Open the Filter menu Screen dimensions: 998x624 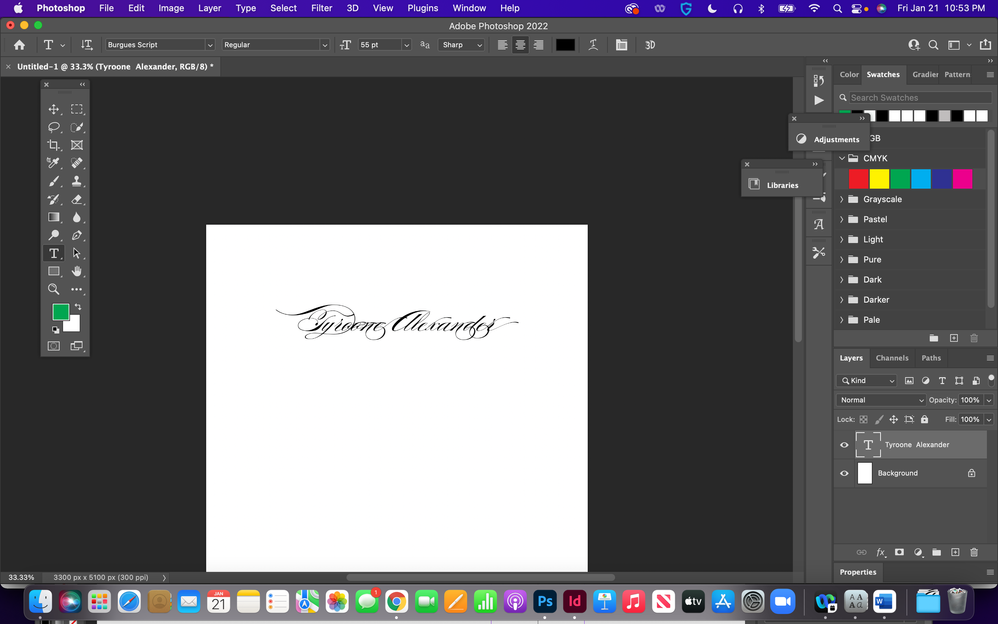click(321, 7)
